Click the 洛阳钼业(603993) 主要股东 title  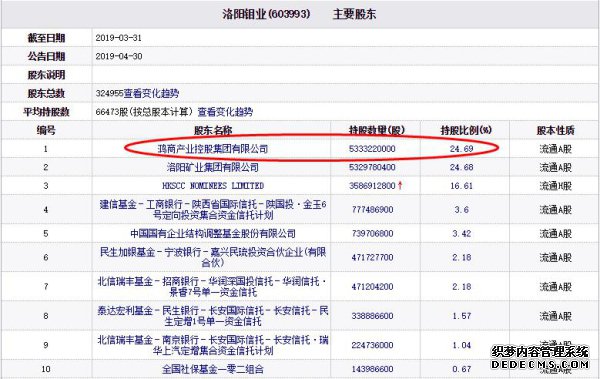(299, 14)
